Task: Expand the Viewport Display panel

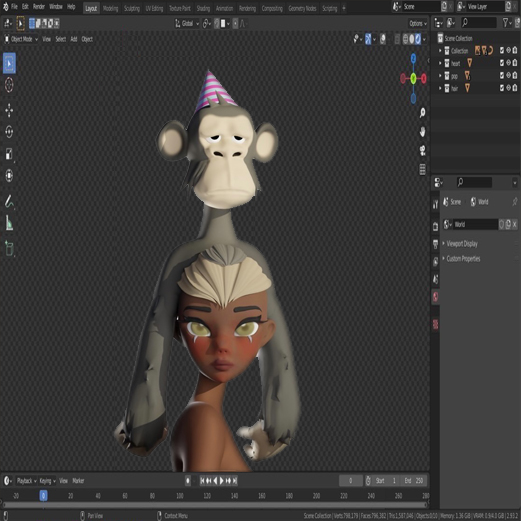Action: 462,244
